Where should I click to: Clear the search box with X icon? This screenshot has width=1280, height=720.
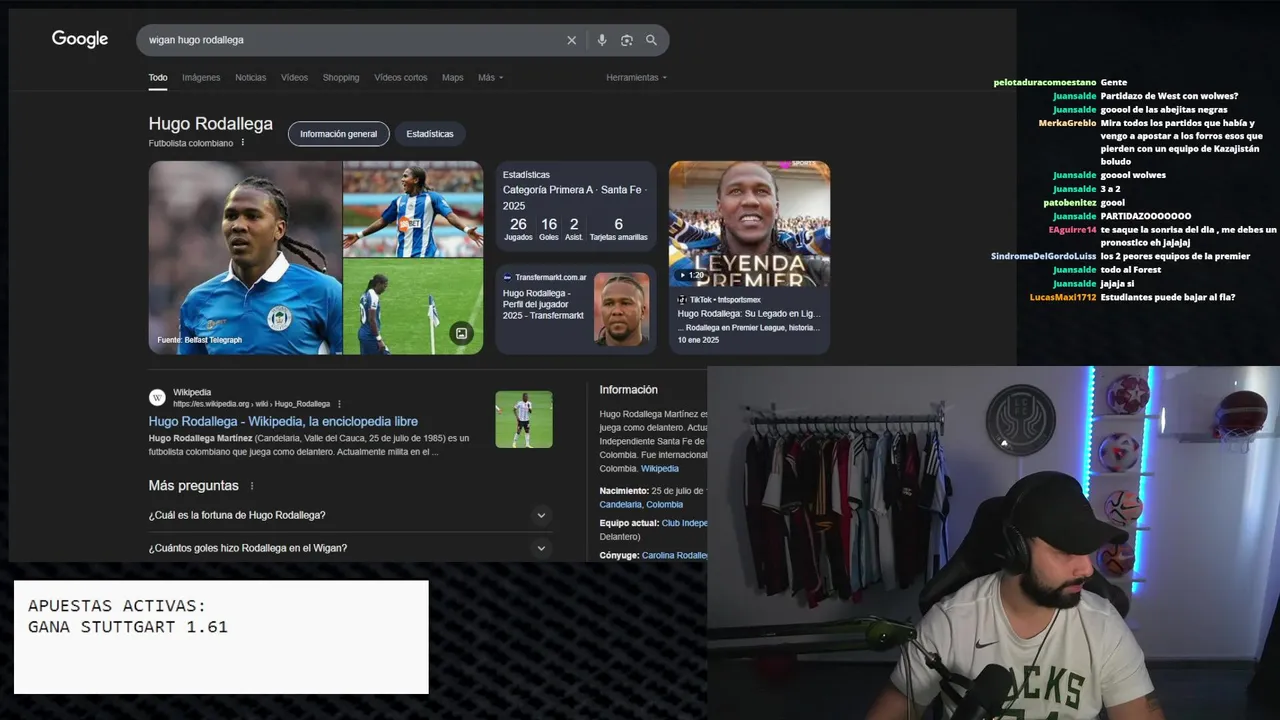572,40
